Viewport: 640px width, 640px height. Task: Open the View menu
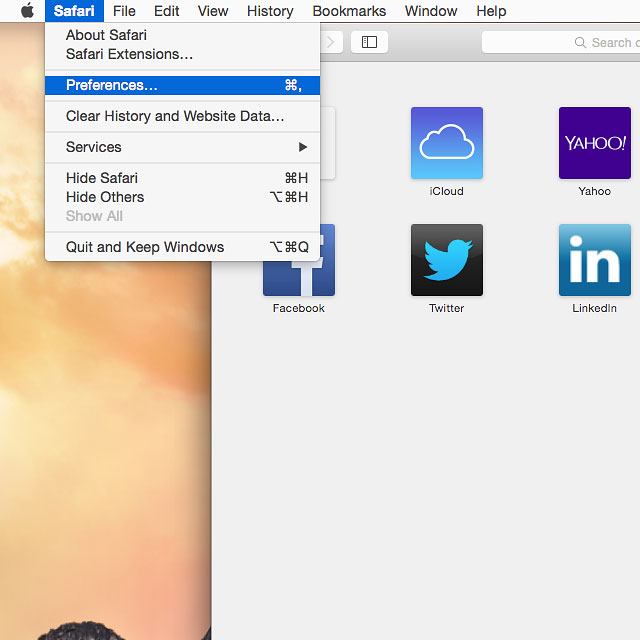tap(213, 11)
